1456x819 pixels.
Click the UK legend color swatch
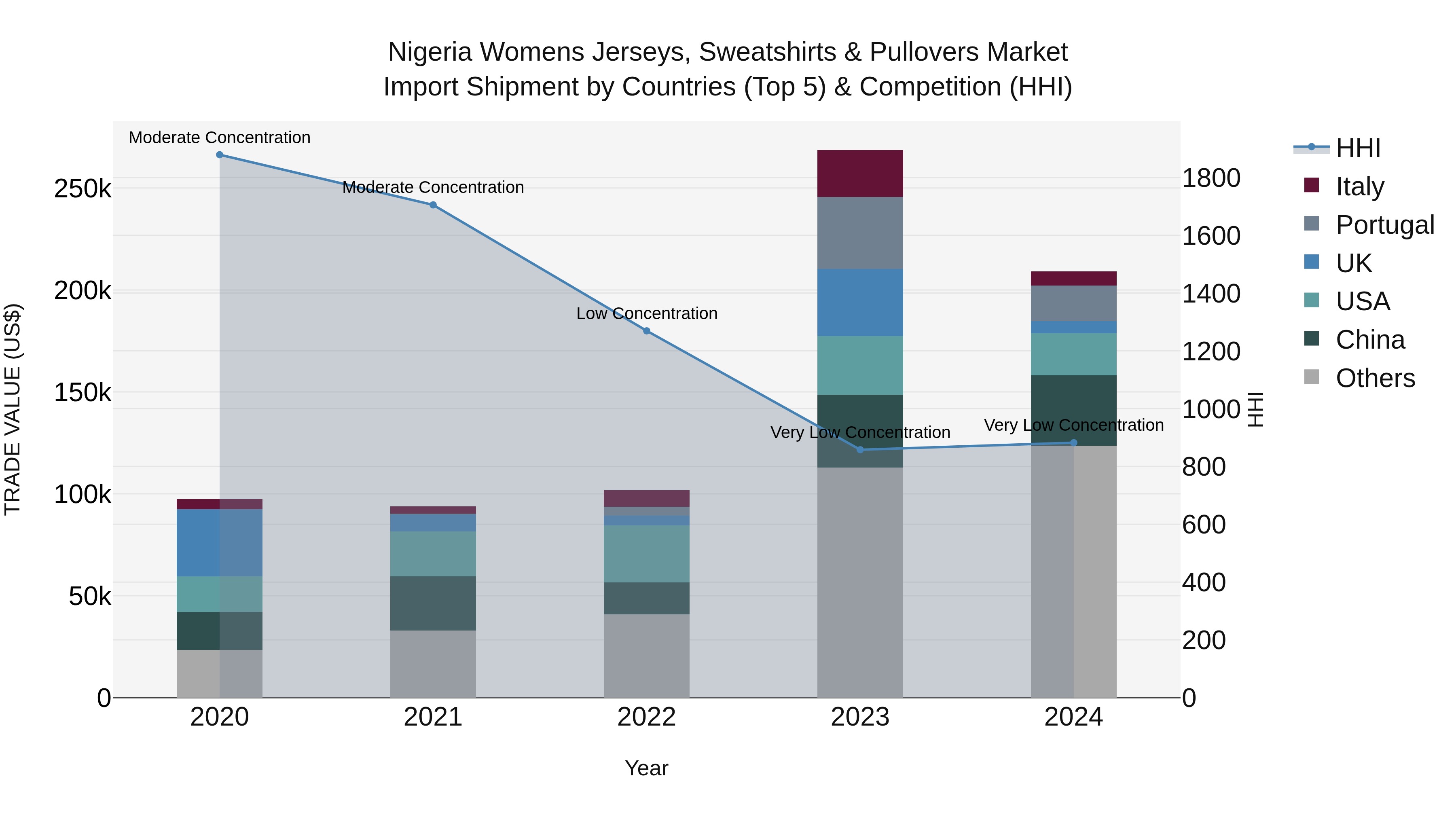point(1311,262)
